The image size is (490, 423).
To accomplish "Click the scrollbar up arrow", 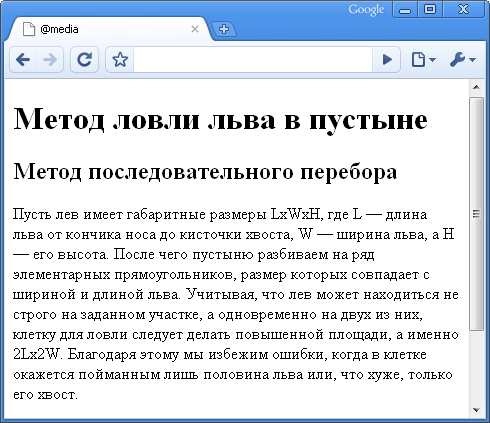I will coord(476,87).
